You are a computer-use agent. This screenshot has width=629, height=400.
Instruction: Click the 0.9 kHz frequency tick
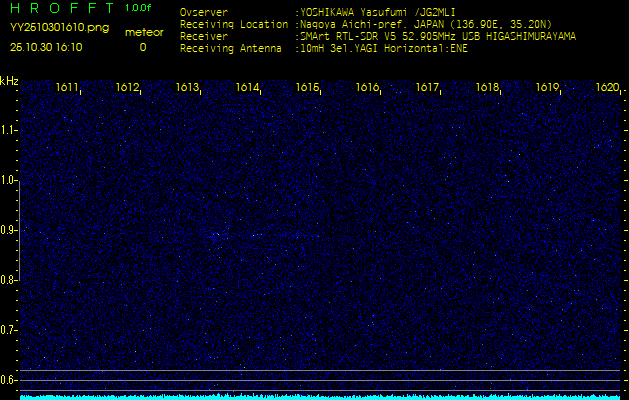pyautogui.click(x=9, y=230)
